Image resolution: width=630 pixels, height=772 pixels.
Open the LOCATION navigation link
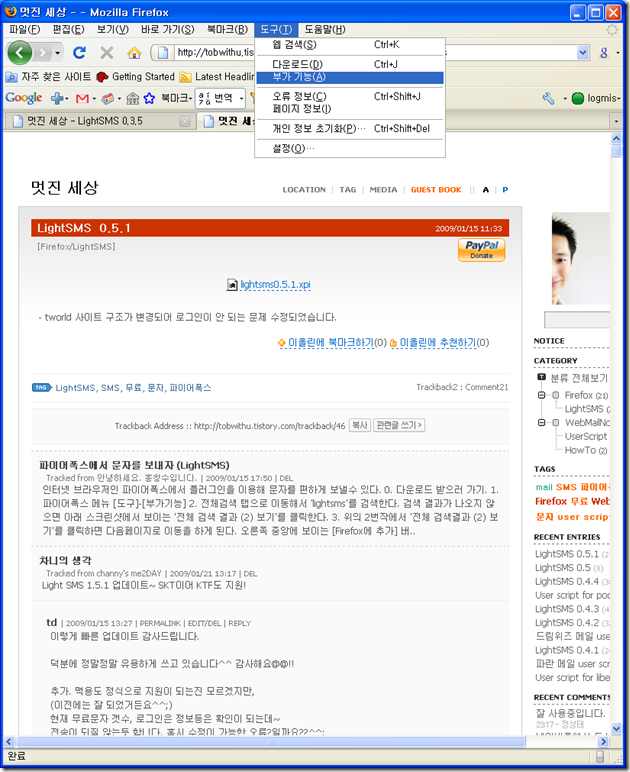click(x=304, y=190)
